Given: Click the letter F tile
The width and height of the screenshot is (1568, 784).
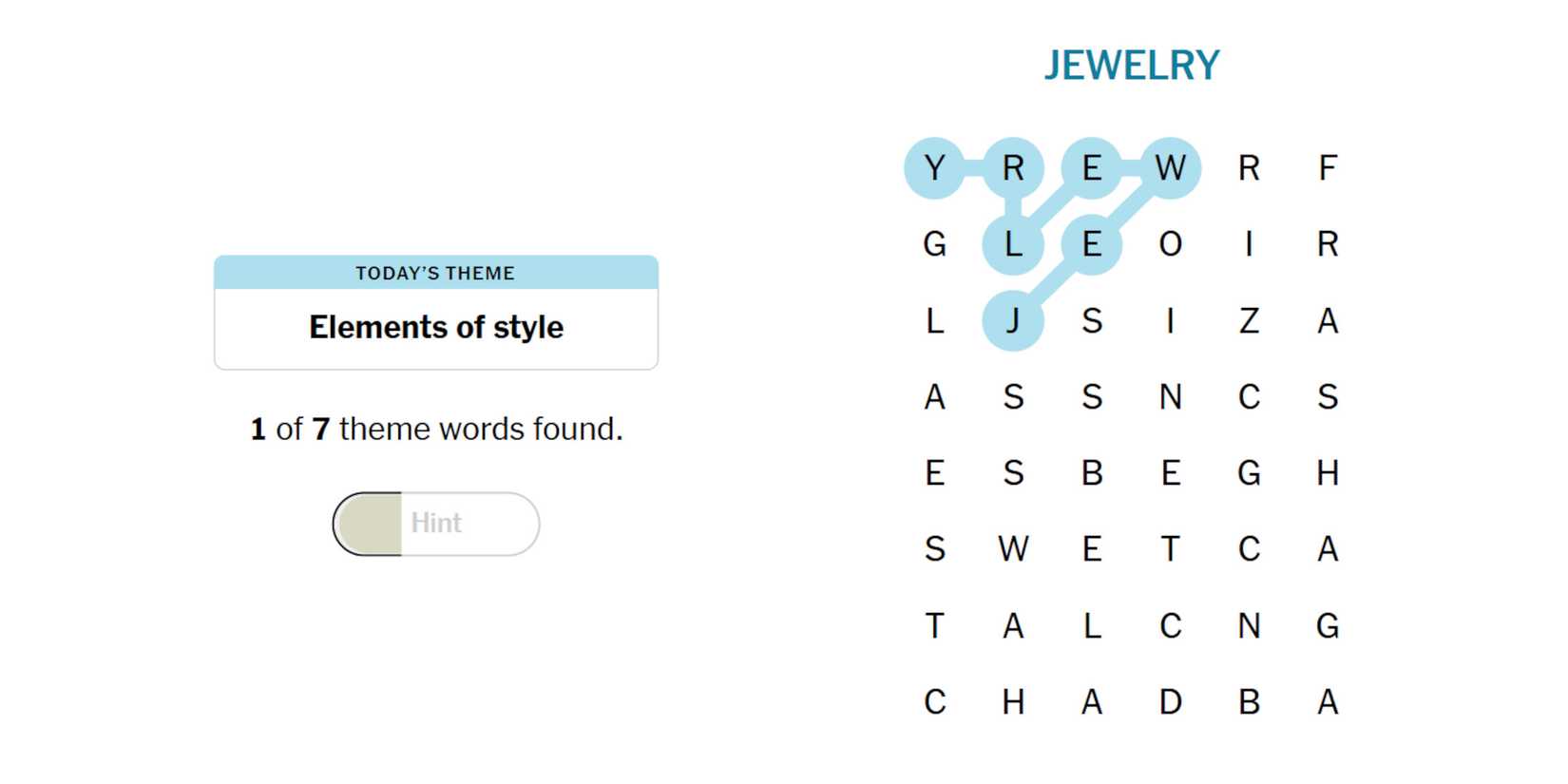Looking at the screenshot, I should point(1328,168).
